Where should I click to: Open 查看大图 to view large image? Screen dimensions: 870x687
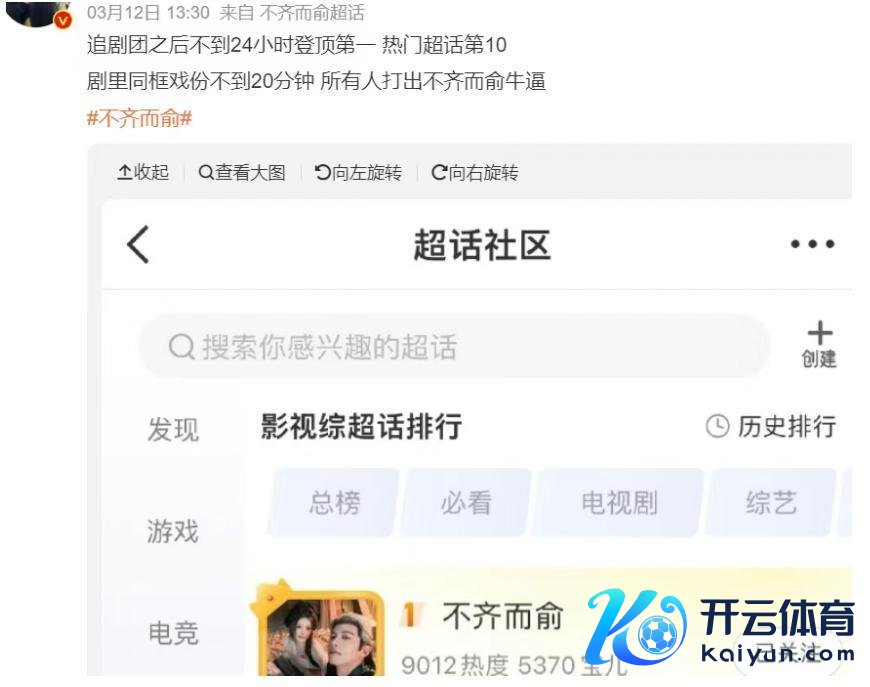click(x=242, y=173)
